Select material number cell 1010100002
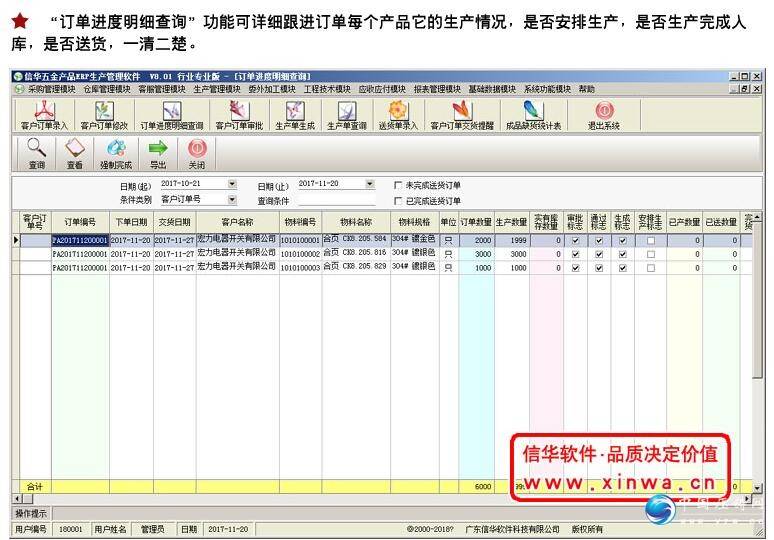 (300, 254)
